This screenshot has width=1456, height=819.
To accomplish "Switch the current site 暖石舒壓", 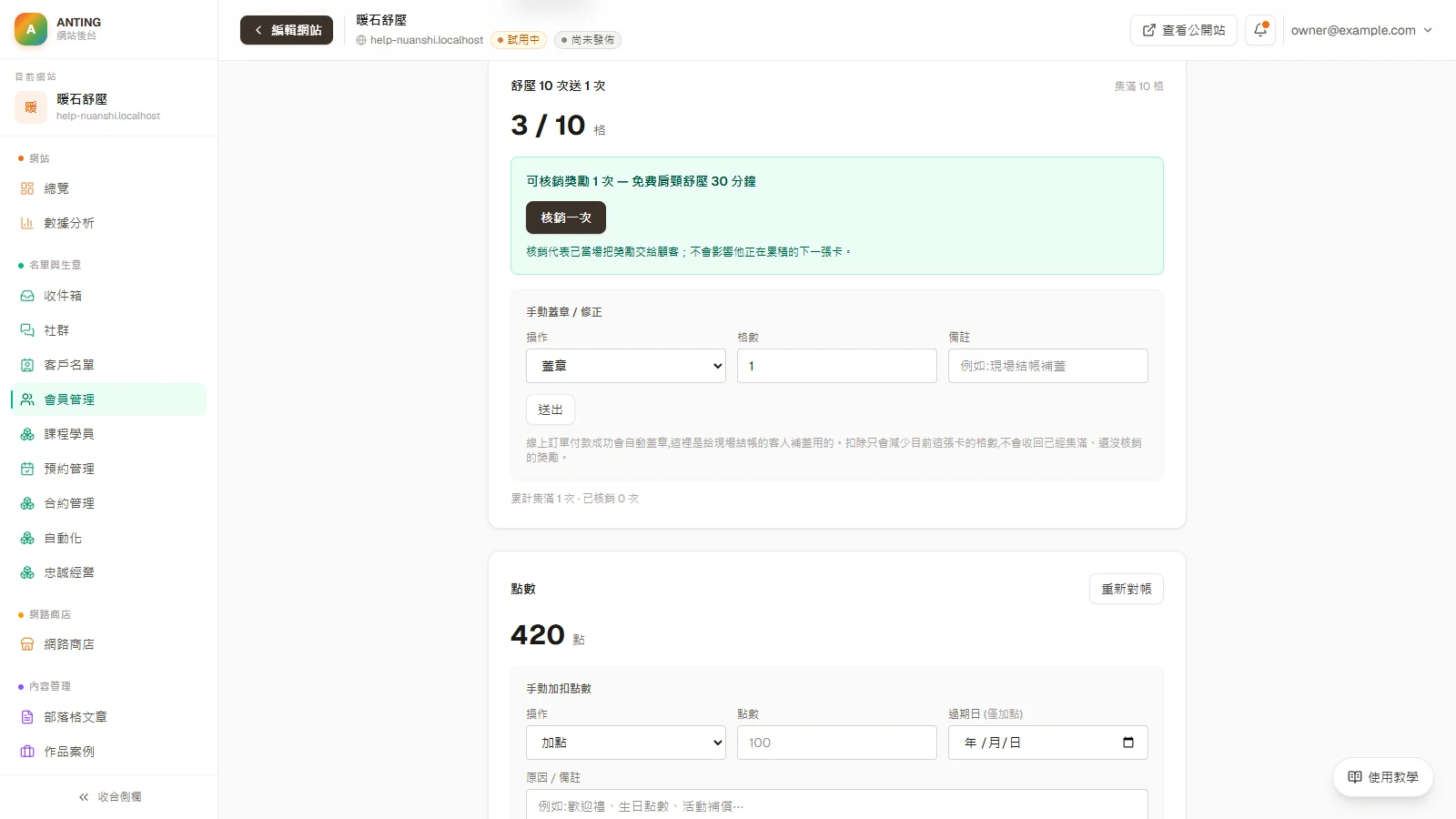I will point(109,106).
